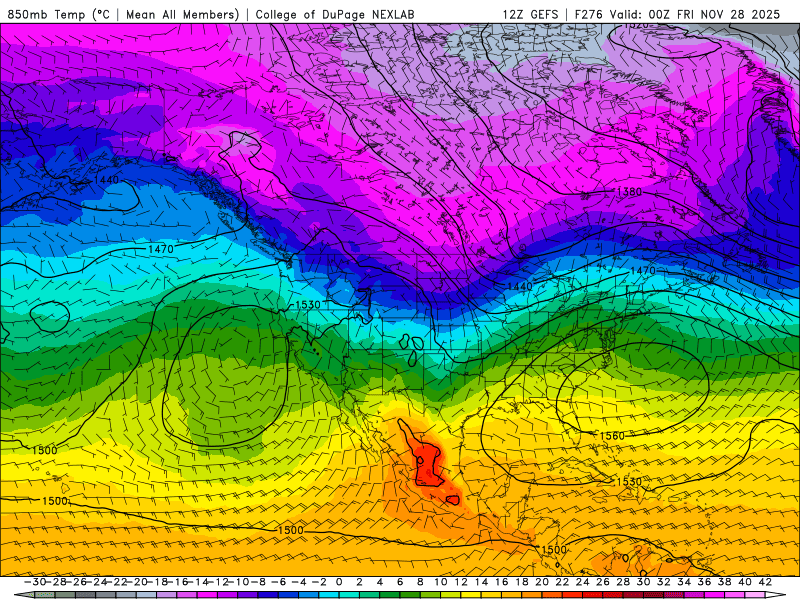Click the "-30" value on the color scale

[x=35, y=582]
